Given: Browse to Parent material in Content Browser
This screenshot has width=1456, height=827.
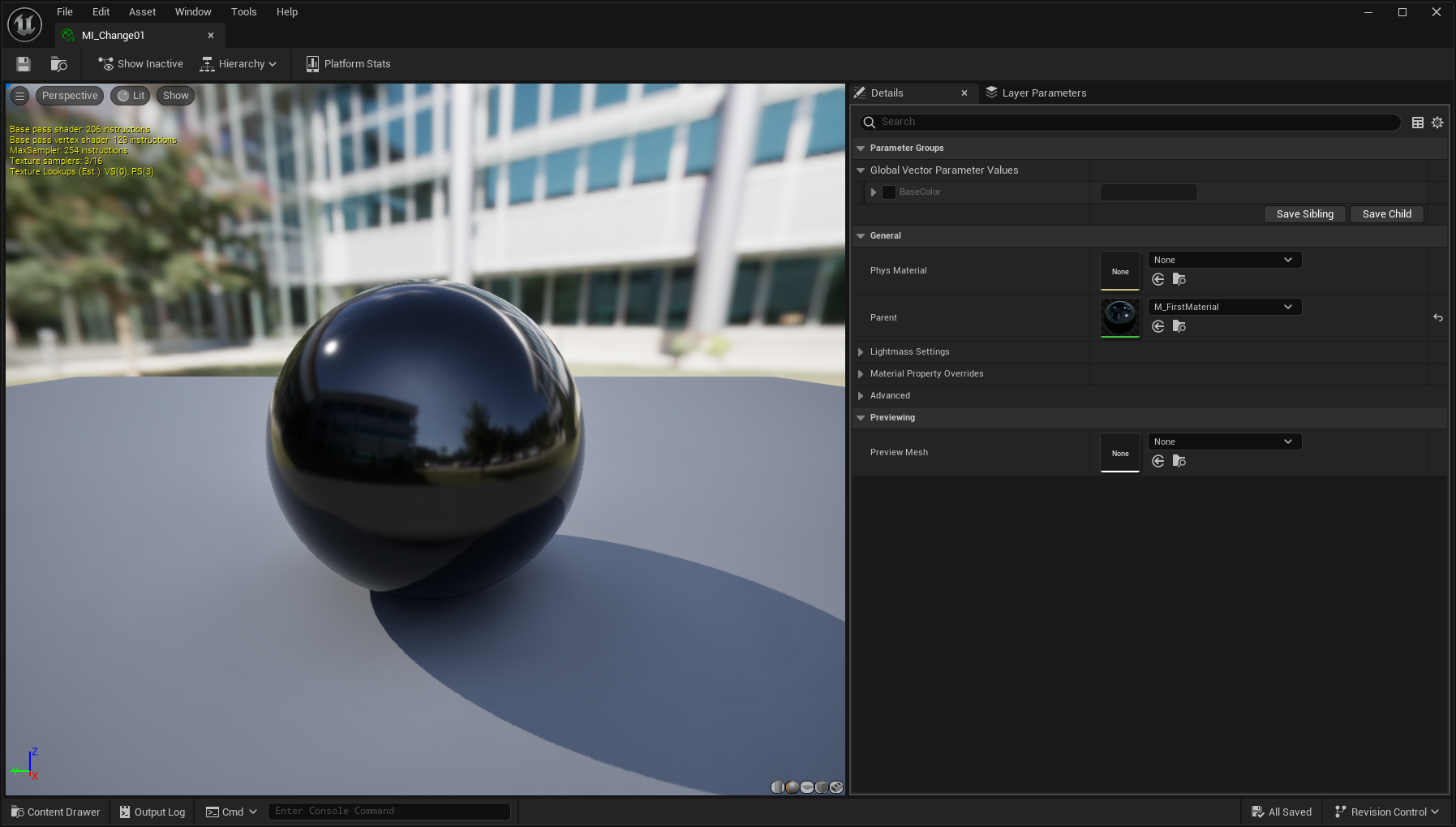Looking at the screenshot, I should pyautogui.click(x=1179, y=326).
